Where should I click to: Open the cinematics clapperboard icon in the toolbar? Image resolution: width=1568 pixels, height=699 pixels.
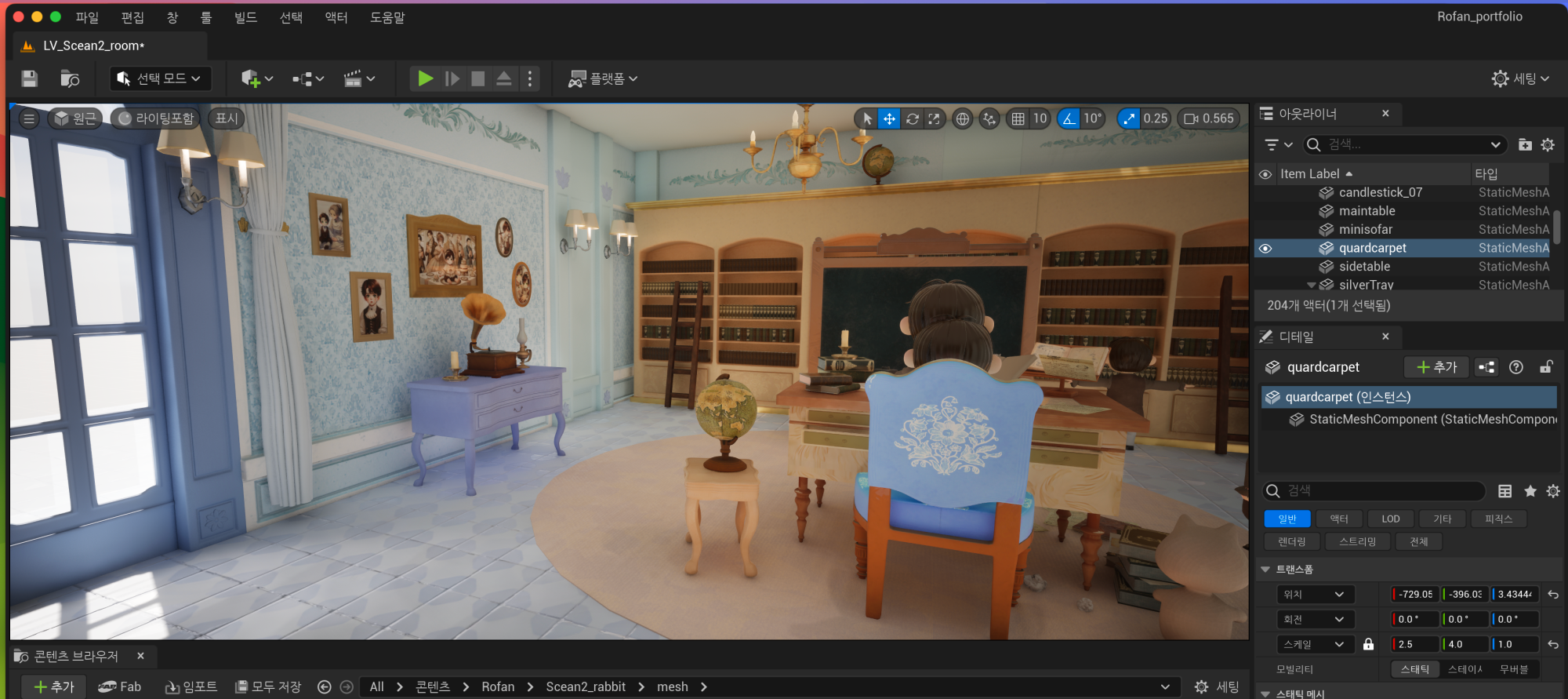(359, 78)
